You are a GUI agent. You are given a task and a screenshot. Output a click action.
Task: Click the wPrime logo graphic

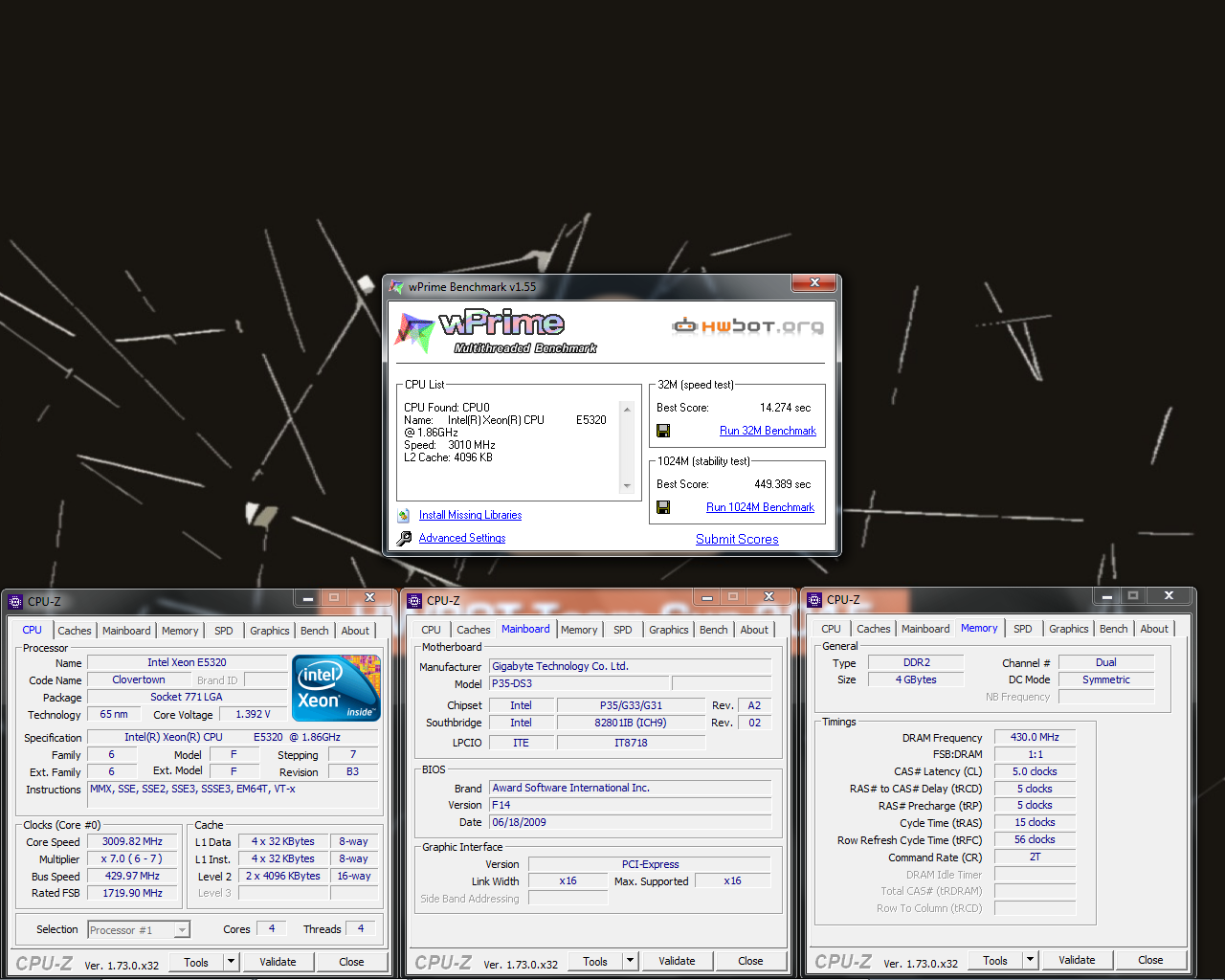(x=497, y=331)
